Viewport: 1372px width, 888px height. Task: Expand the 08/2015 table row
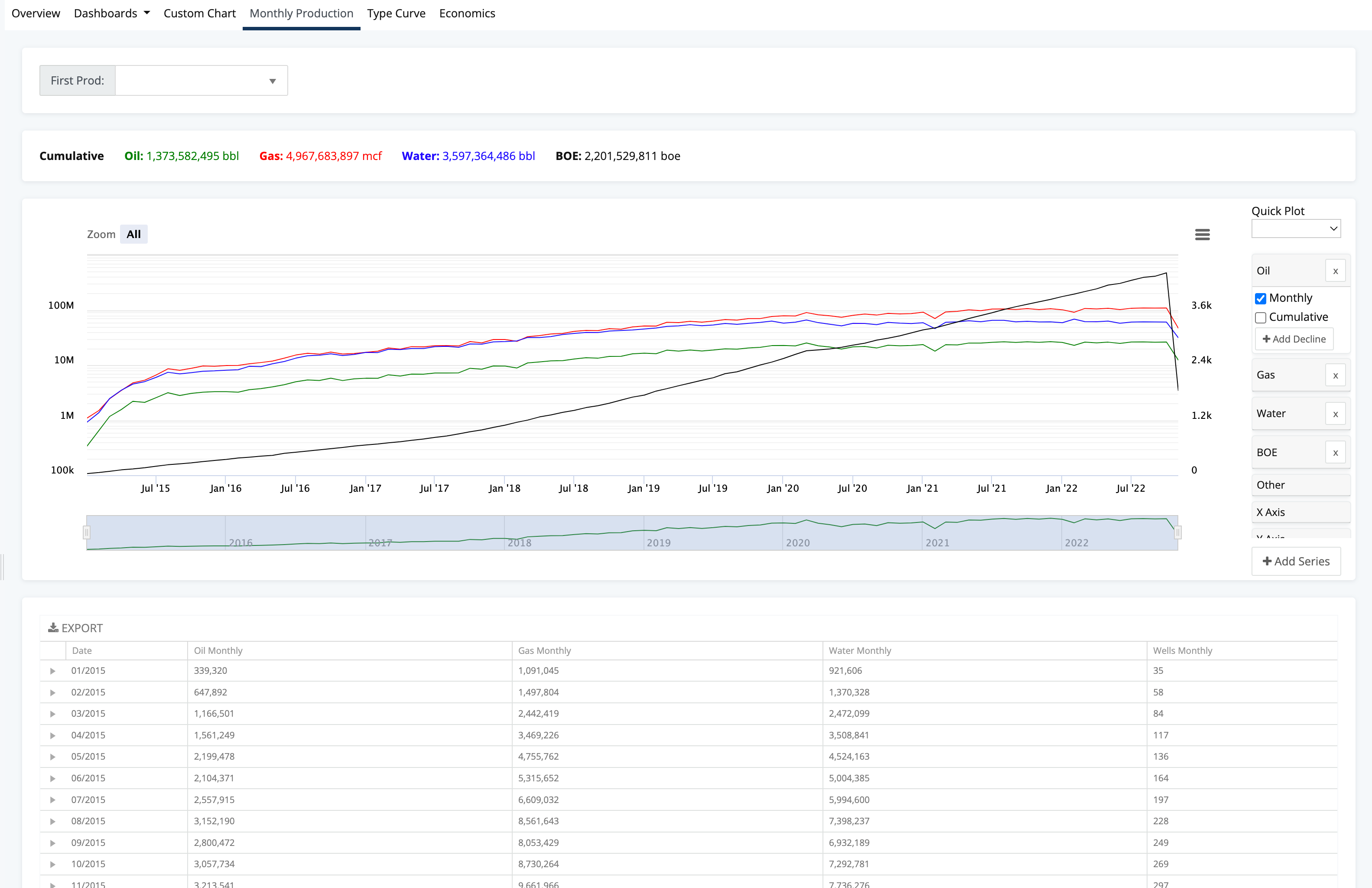[x=52, y=822]
